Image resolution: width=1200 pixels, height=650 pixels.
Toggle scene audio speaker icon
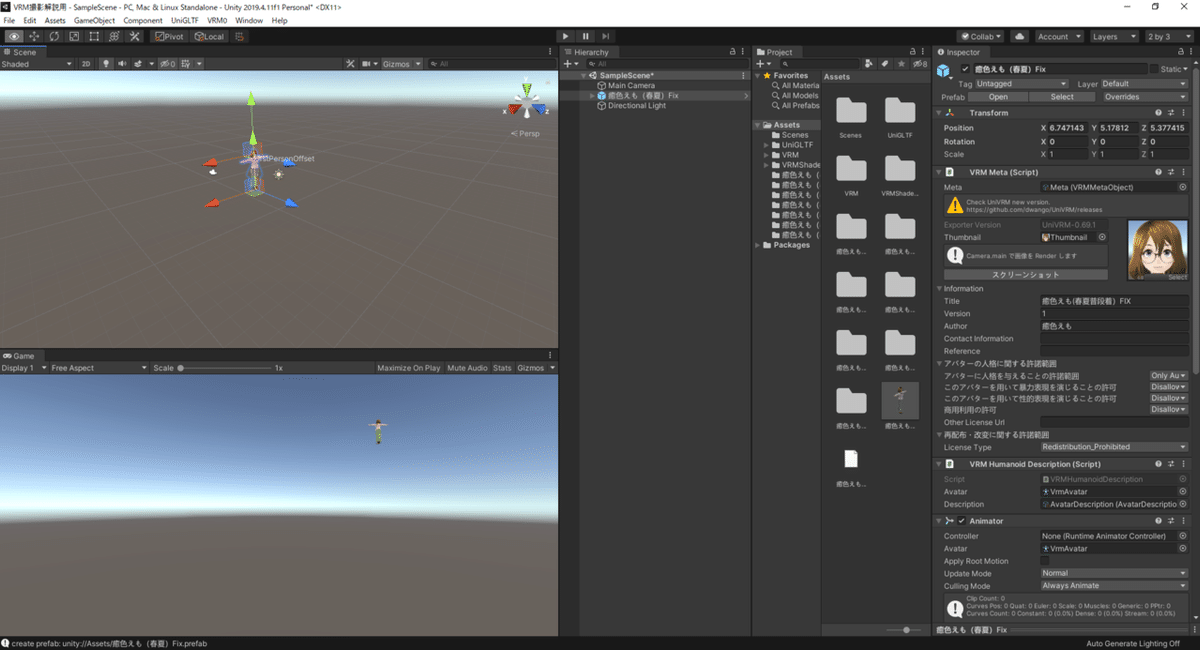click(121, 64)
